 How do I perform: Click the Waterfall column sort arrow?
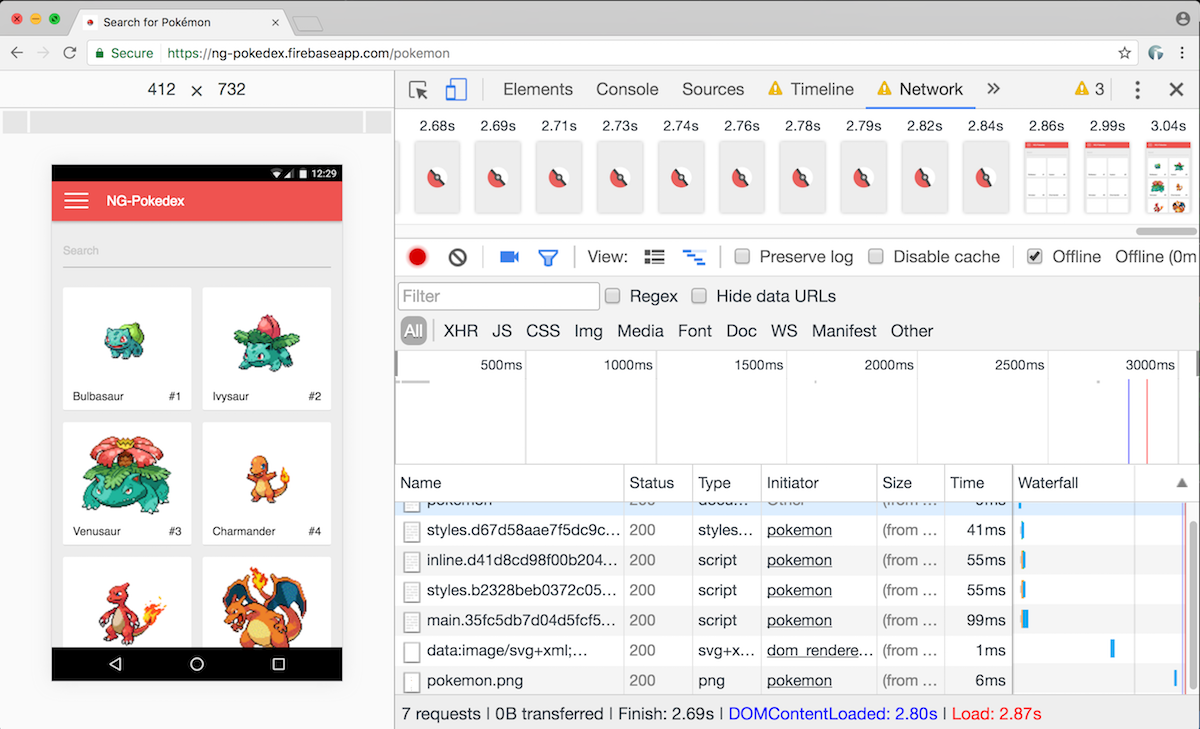(1182, 483)
